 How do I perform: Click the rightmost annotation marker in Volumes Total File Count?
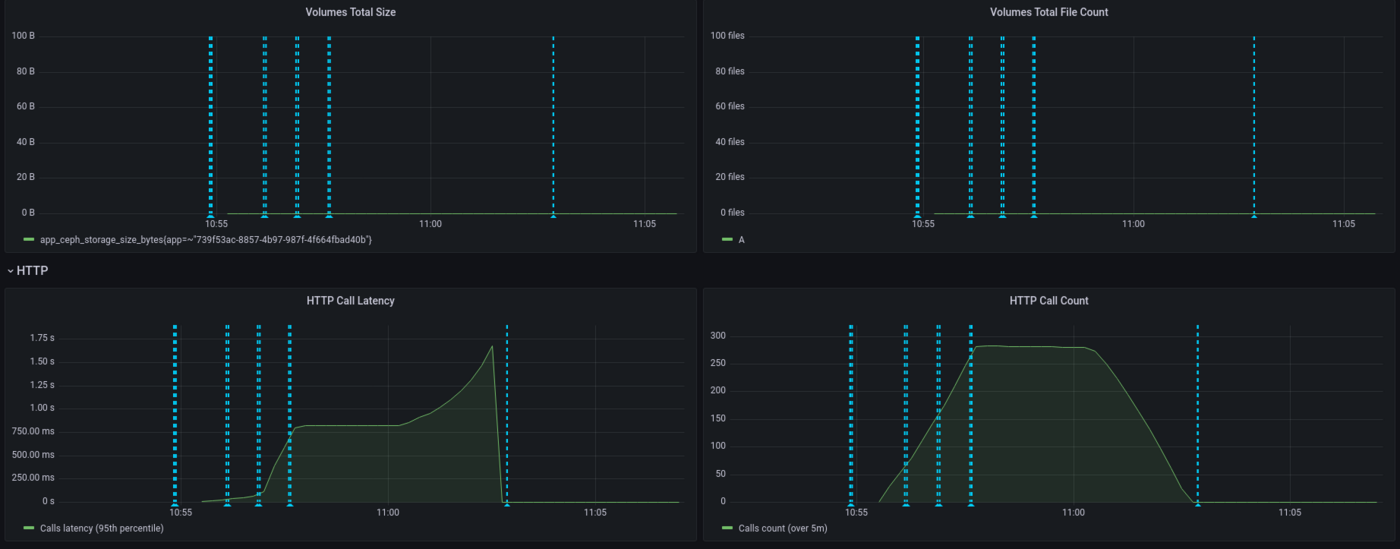pos(1254,215)
